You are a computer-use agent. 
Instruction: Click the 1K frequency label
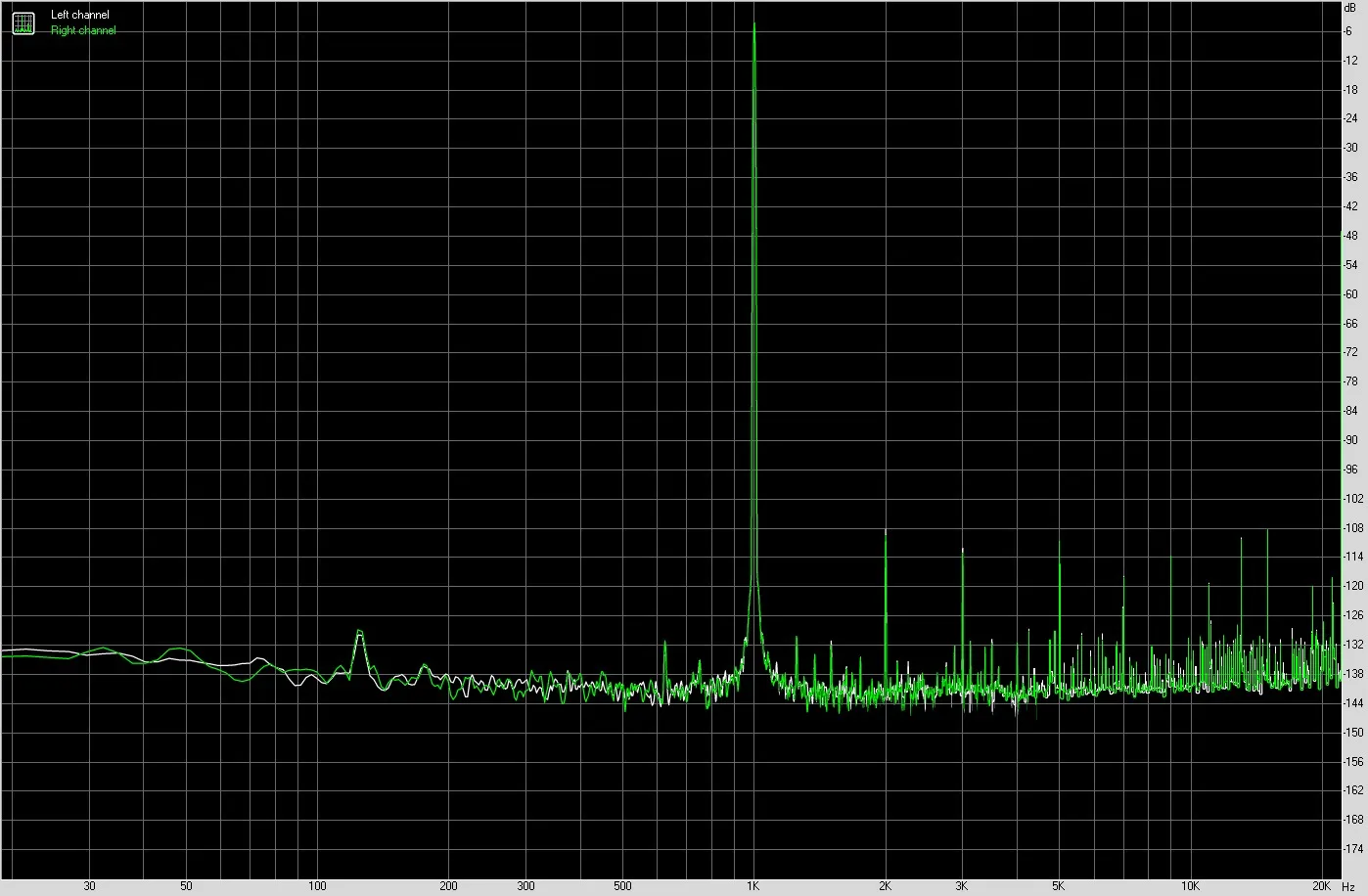(752, 886)
